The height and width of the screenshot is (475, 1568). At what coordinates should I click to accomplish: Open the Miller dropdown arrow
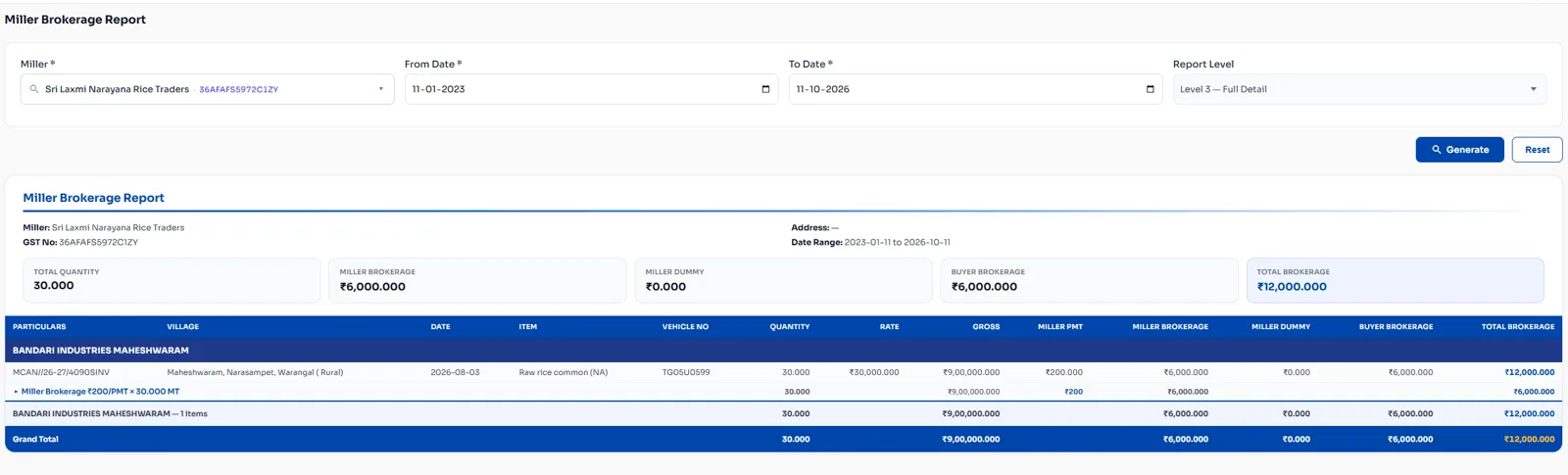381,89
